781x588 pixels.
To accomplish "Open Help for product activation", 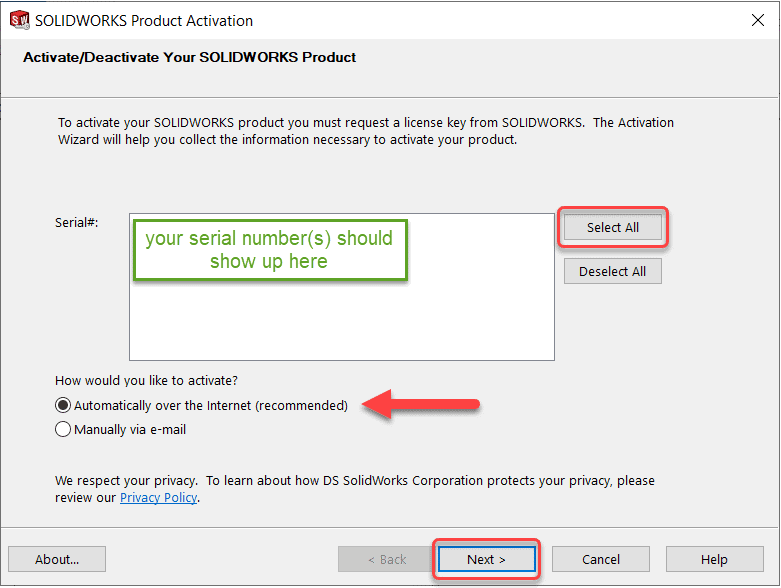I will tap(714, 559).
